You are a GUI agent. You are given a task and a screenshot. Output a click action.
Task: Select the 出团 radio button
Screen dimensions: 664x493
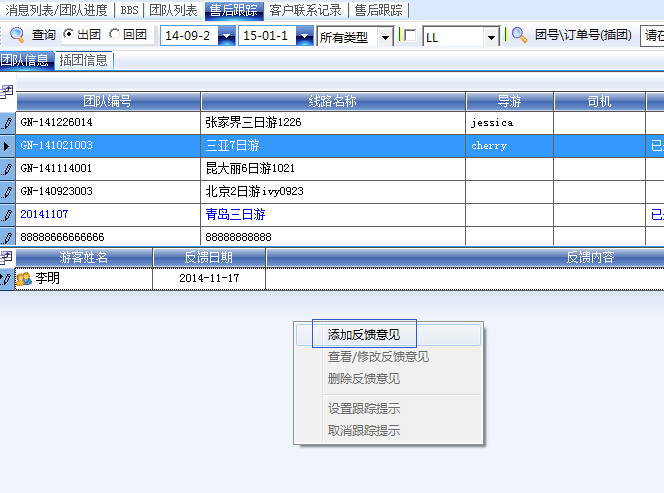69,35
